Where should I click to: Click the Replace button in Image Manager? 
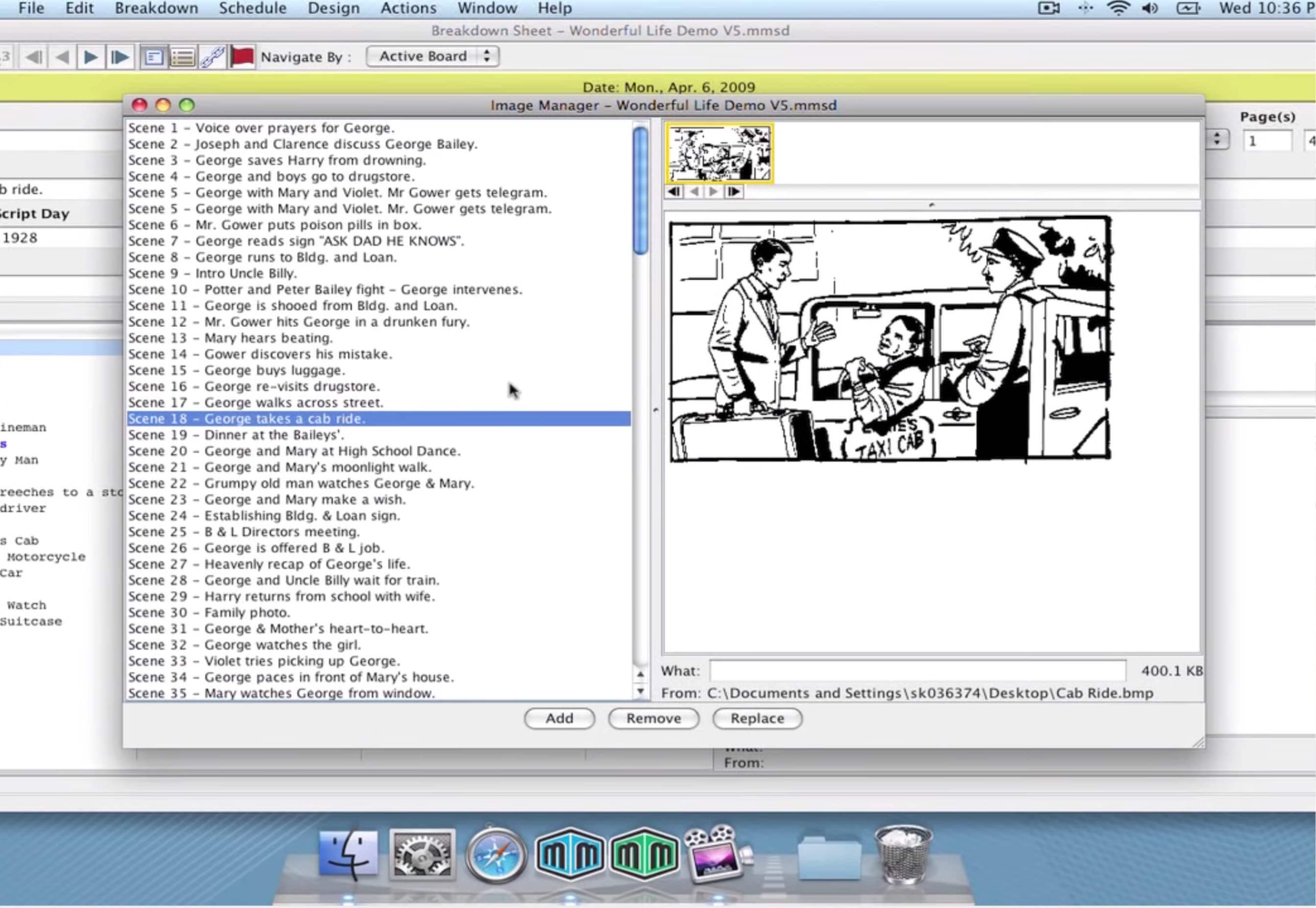[757, 718]
